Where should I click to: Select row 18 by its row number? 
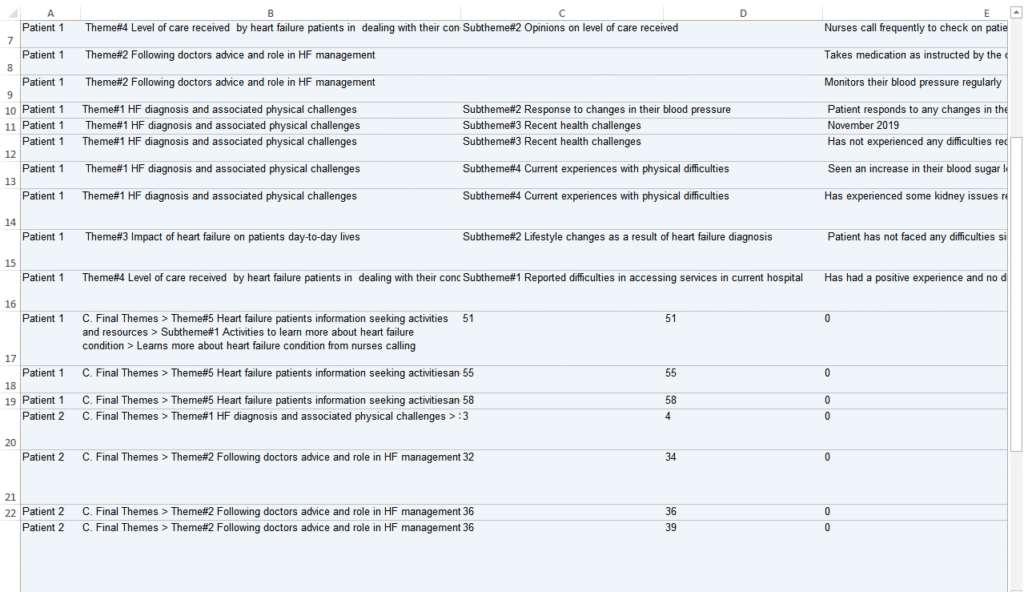pyautogui.click(x=10, y=380)
